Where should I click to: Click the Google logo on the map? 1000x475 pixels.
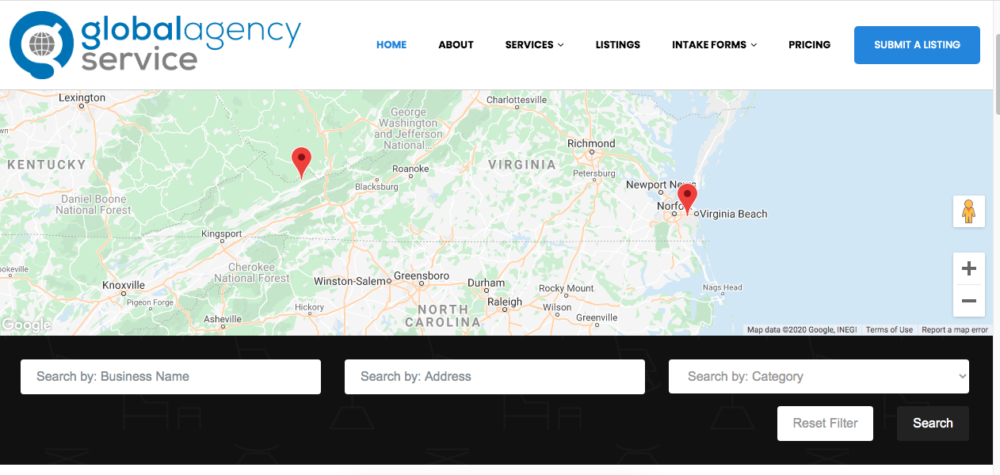26,325
